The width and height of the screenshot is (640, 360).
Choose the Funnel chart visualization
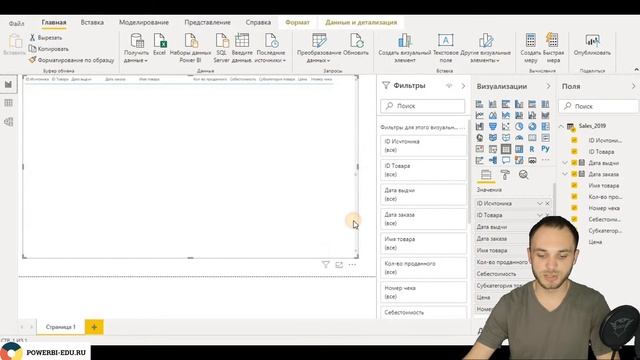click(x=493, y=127)
